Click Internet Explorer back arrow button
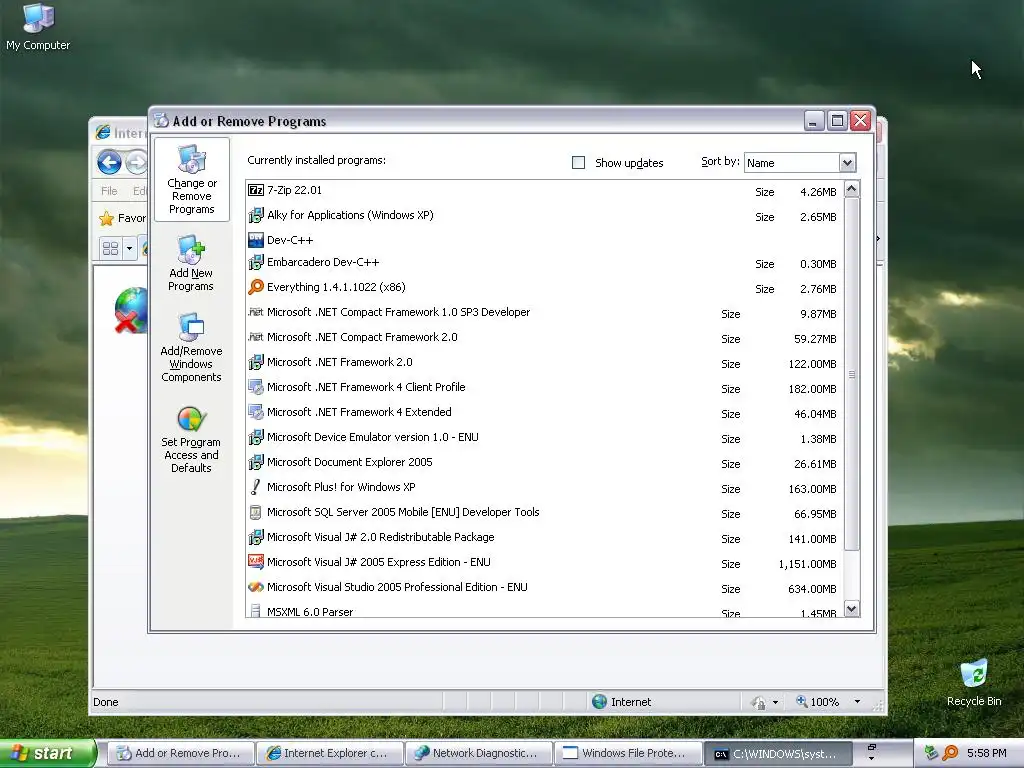Screen dimensions: 1024x768 [109, 162]
